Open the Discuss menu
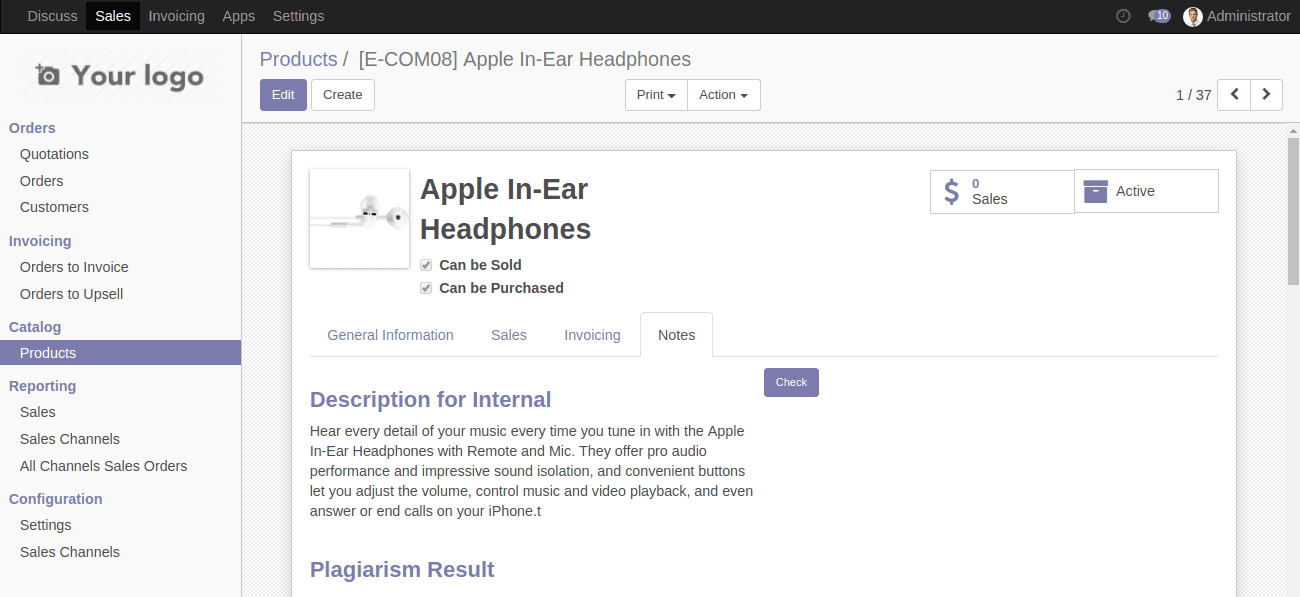Viewport: 1300px width, 597px height. pos(52,16)
